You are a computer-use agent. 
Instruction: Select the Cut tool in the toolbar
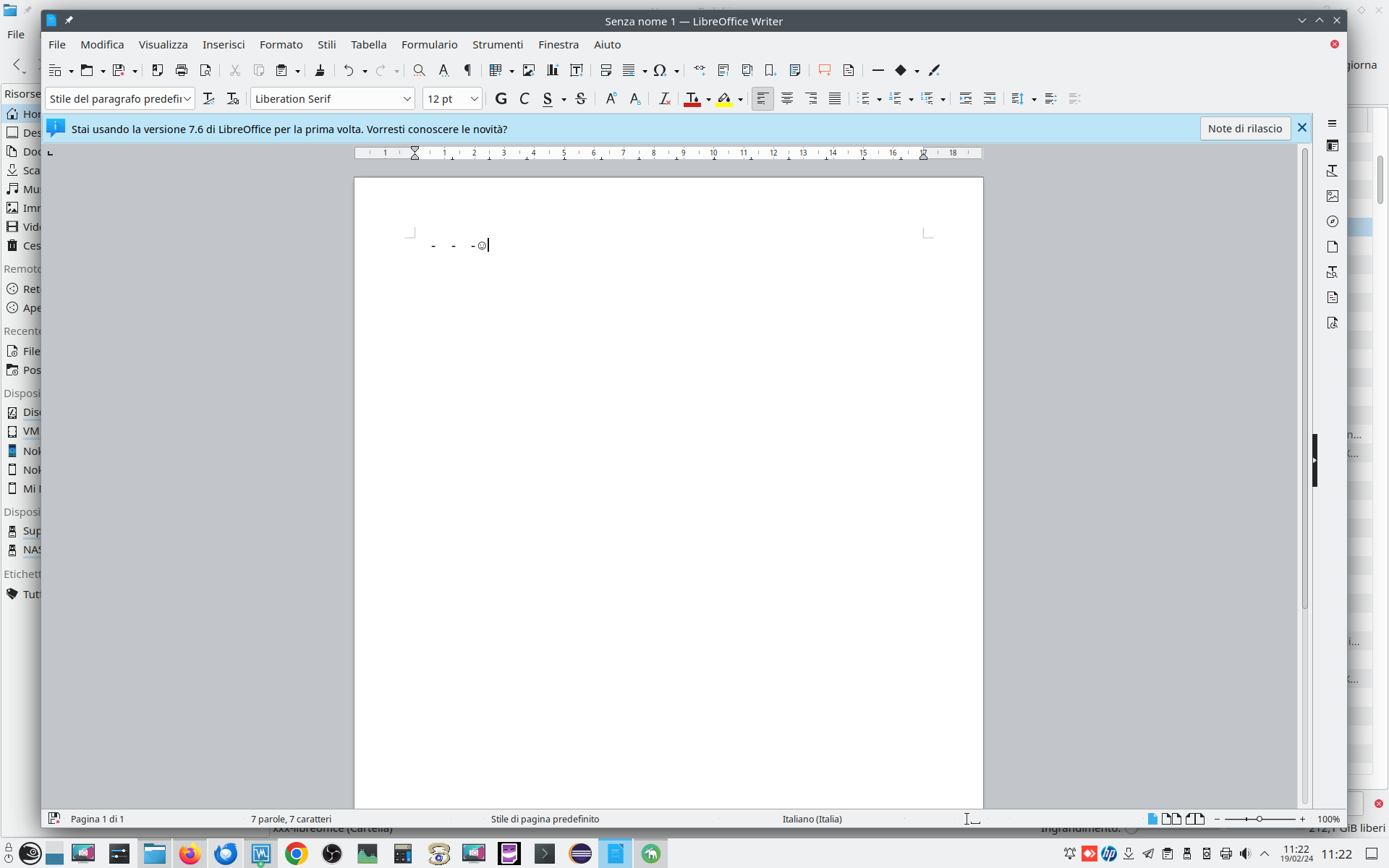pyautogui.click(x=235, y=70)
